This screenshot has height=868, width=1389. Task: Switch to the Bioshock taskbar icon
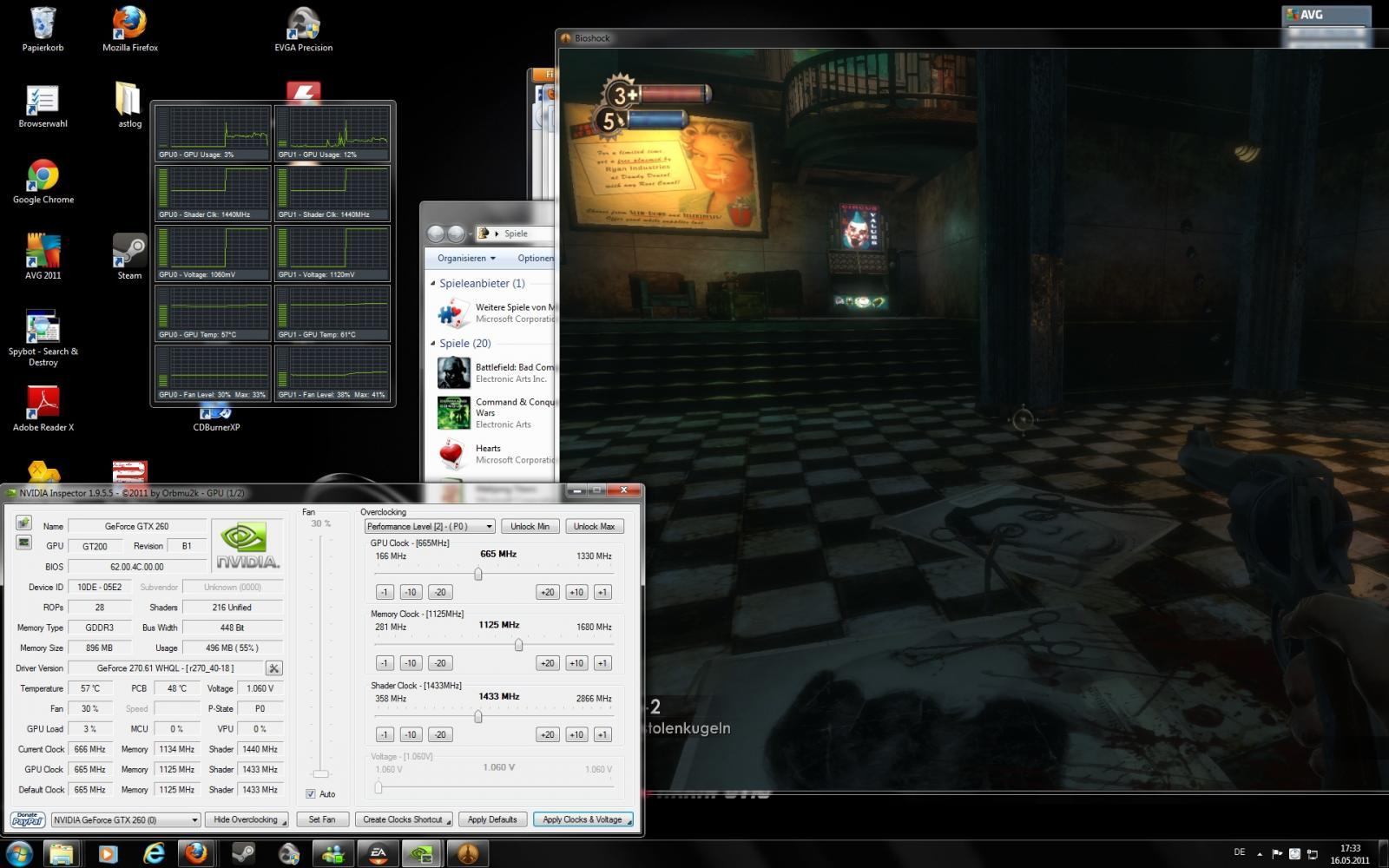[x=468, y=853]
